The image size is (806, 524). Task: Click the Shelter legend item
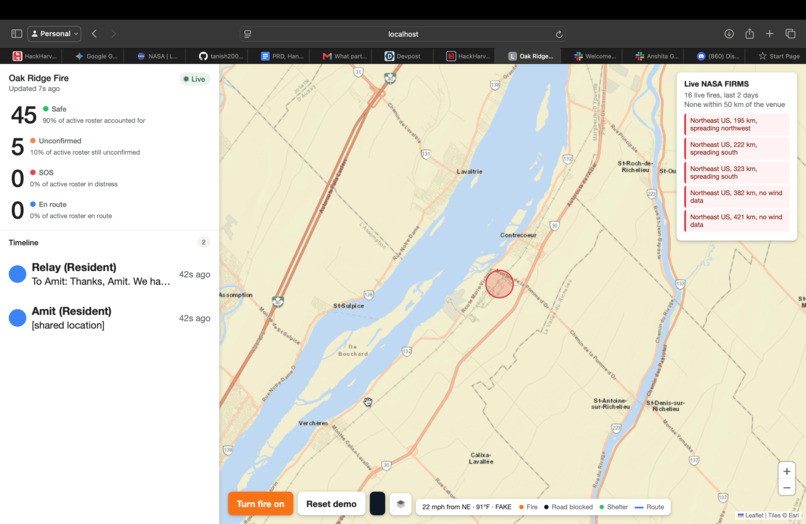click(614, 507)
